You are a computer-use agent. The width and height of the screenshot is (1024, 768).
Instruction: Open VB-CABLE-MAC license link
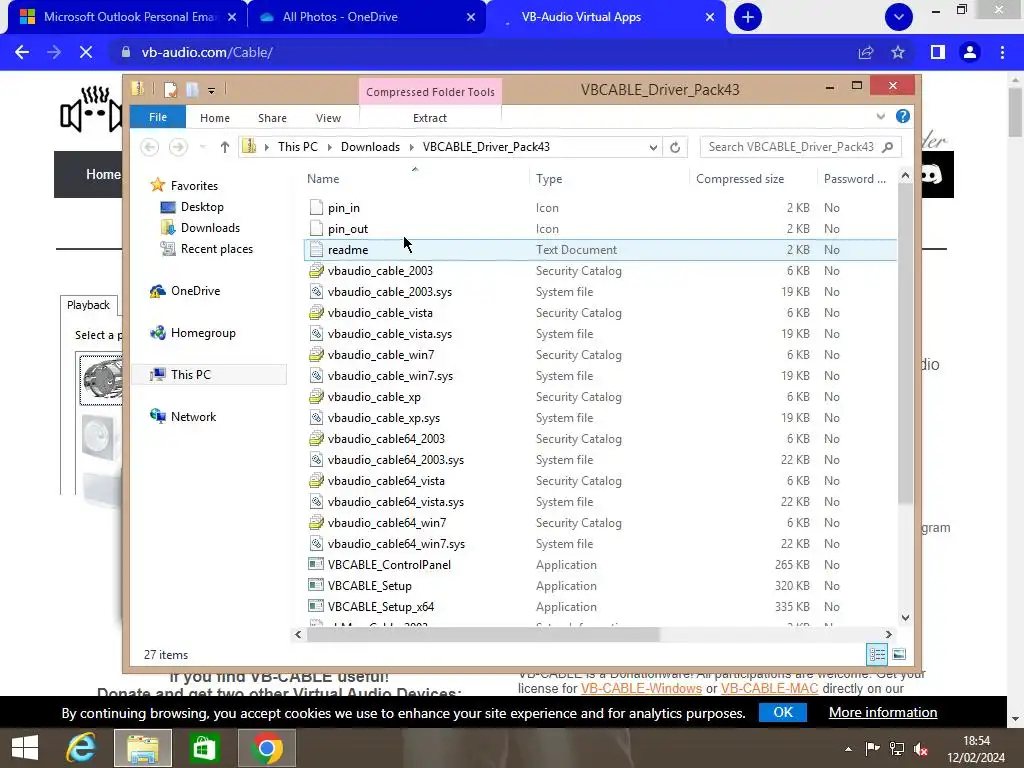[x=769, y=688]
